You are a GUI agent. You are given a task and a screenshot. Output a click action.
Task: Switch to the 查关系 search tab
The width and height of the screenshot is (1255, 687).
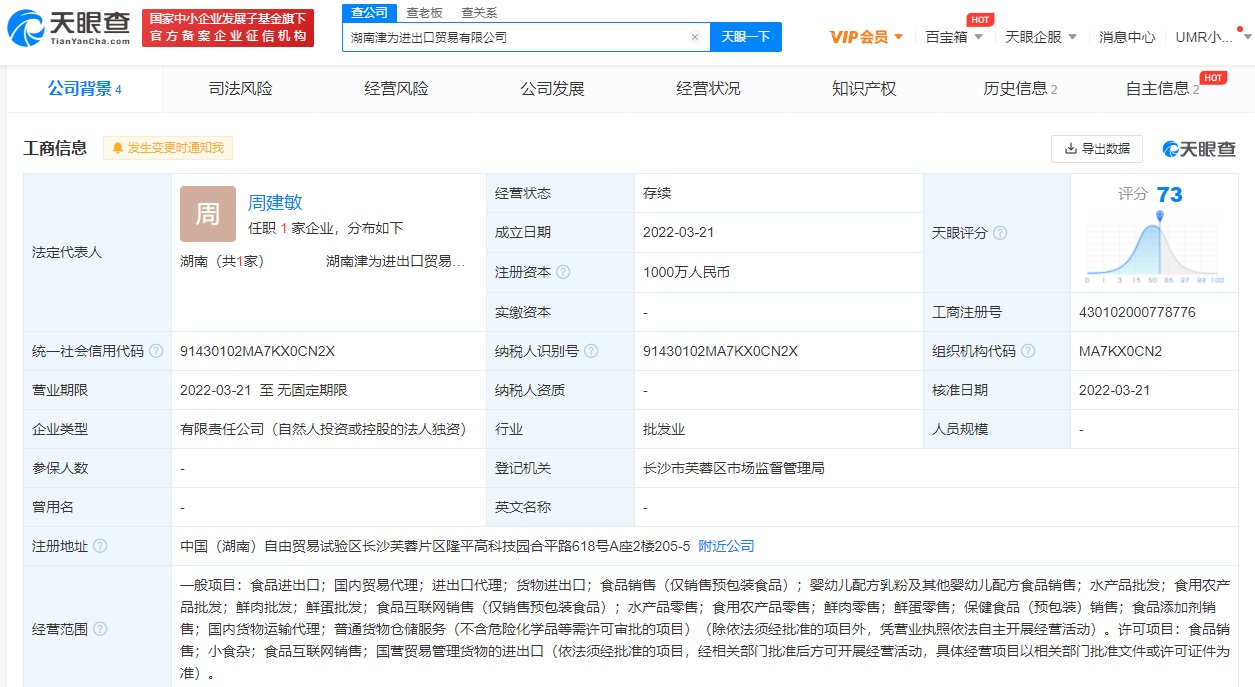pos(479,13)
